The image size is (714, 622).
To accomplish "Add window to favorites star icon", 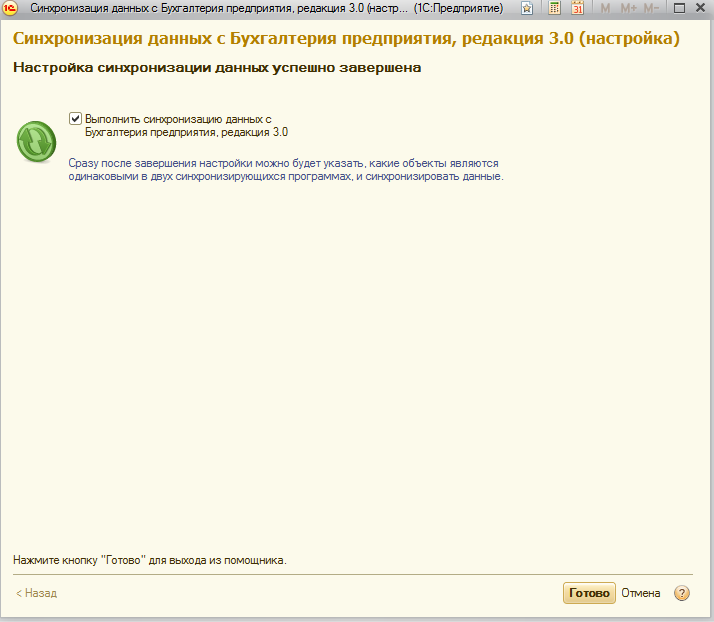I will [x=527, y=8].
